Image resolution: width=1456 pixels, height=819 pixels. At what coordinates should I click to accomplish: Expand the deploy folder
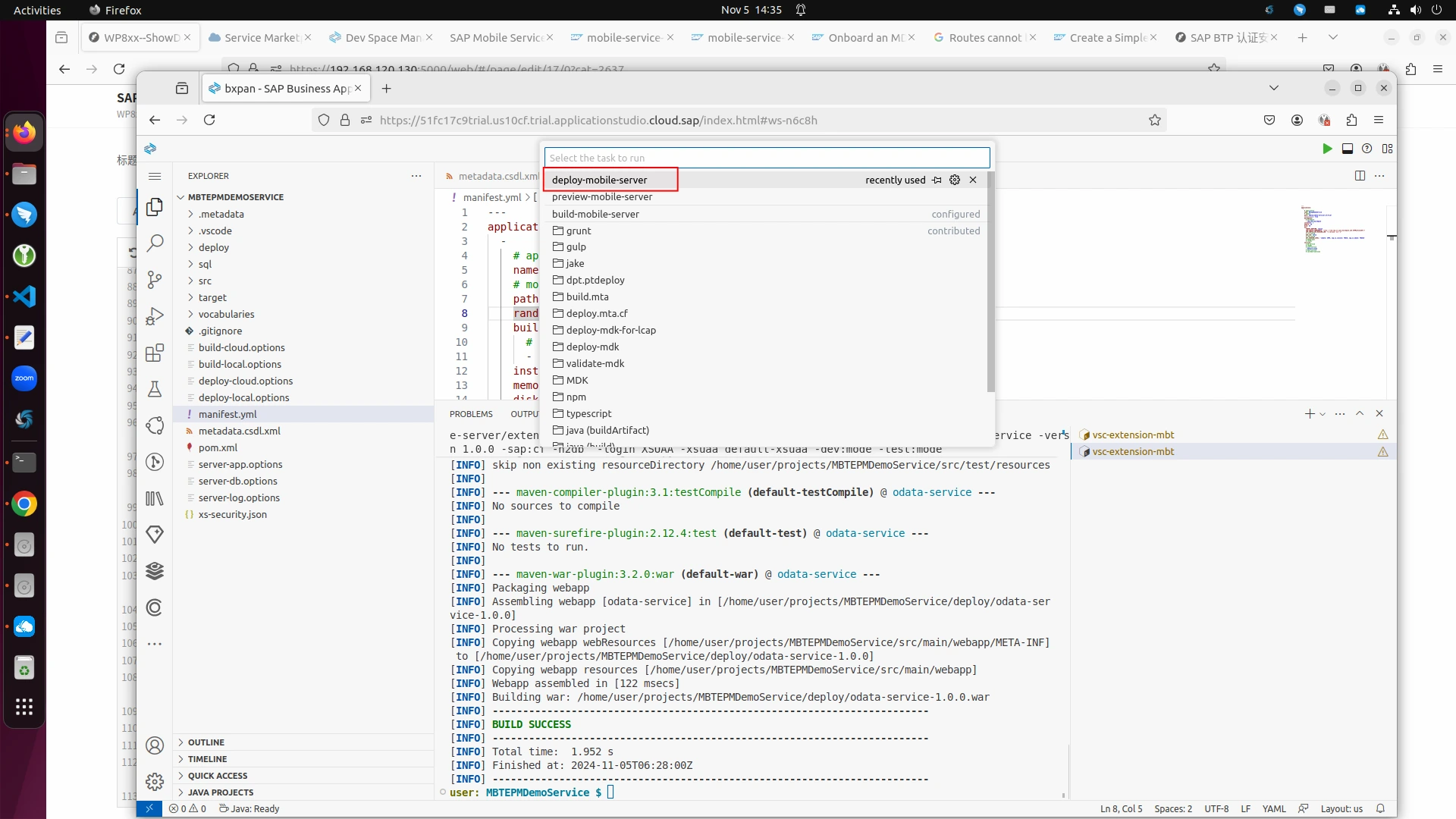(x=303, y=247)
